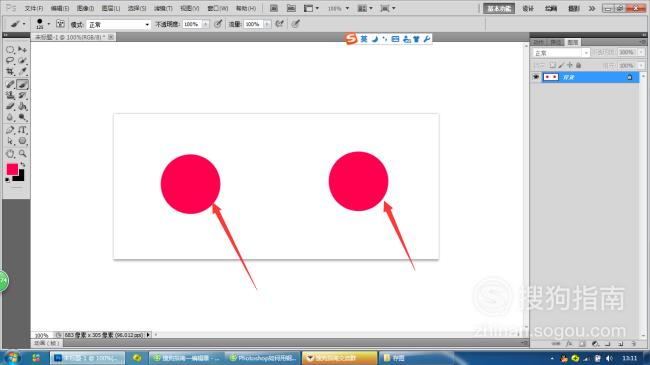Select the Pen tool
This screenshot has width=650, height=365.
10,130
